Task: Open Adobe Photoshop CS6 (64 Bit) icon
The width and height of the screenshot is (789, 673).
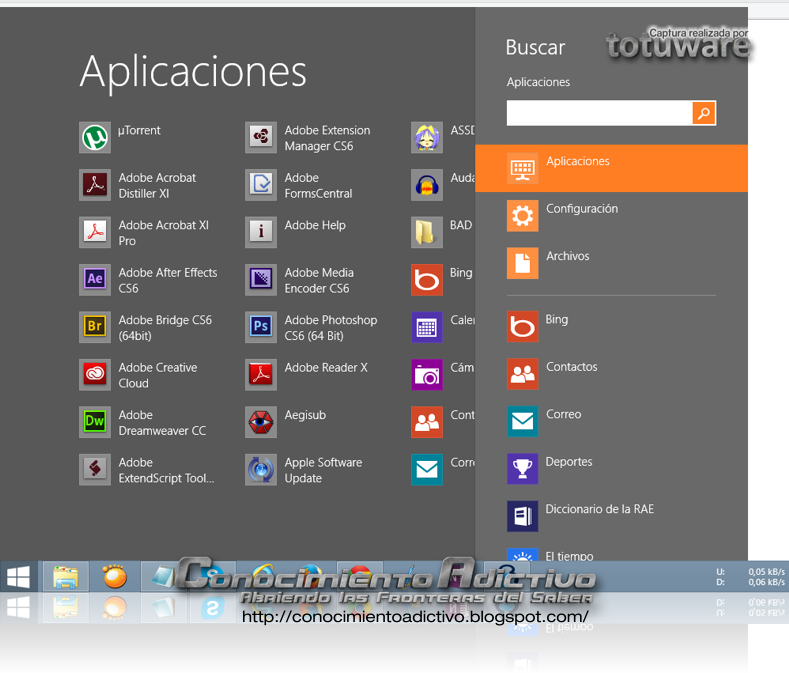Action: (x=261, y=327)
